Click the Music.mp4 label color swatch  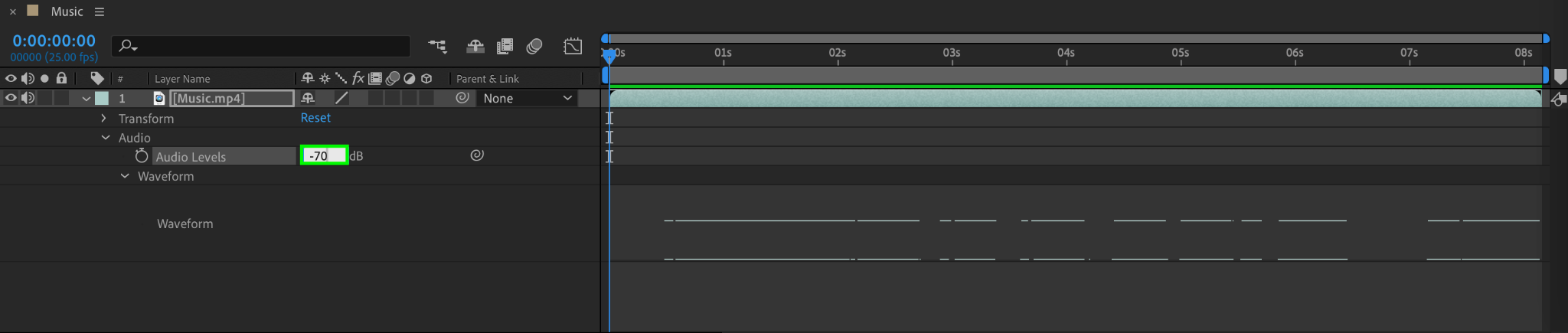(102, 98)
